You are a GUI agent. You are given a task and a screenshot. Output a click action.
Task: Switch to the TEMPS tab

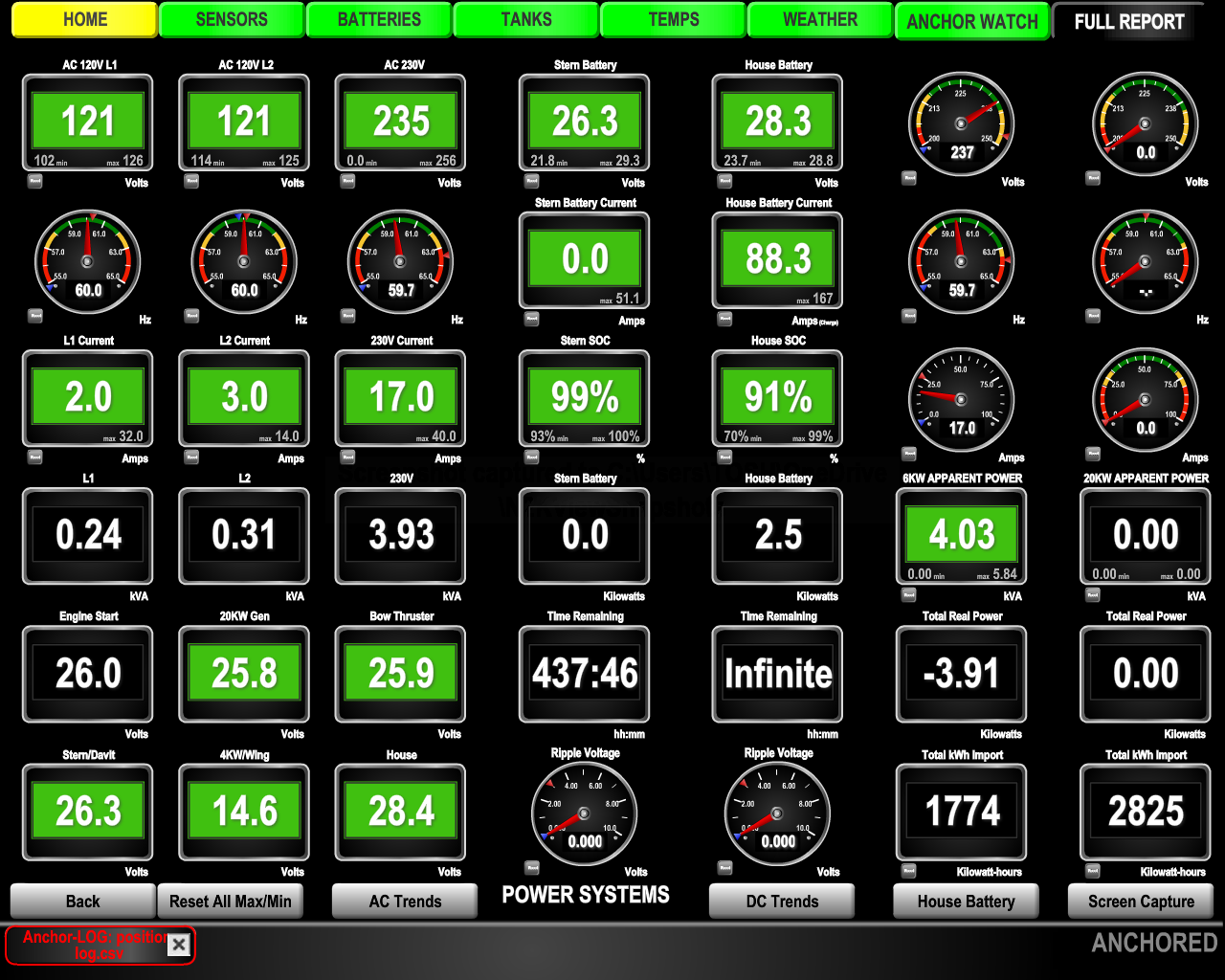tap(674, 19)
